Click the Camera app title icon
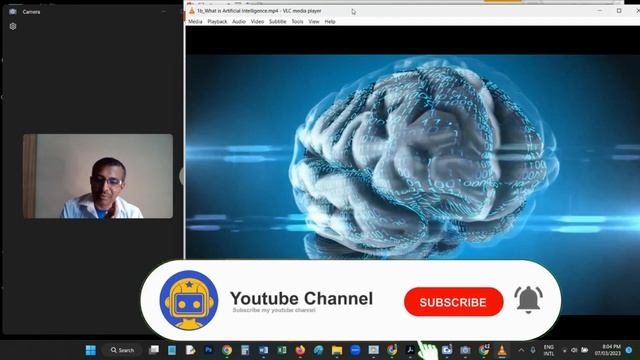The height and width of the screenshot is (360, 640). pyautogui.click(x=13, y=12)
